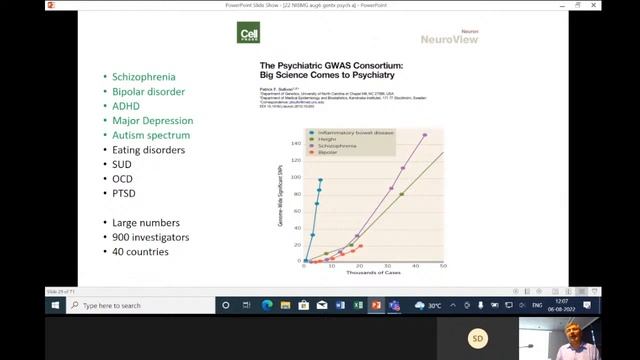
Task: Open Task View from the taskbar
Action: click(246, 305)
